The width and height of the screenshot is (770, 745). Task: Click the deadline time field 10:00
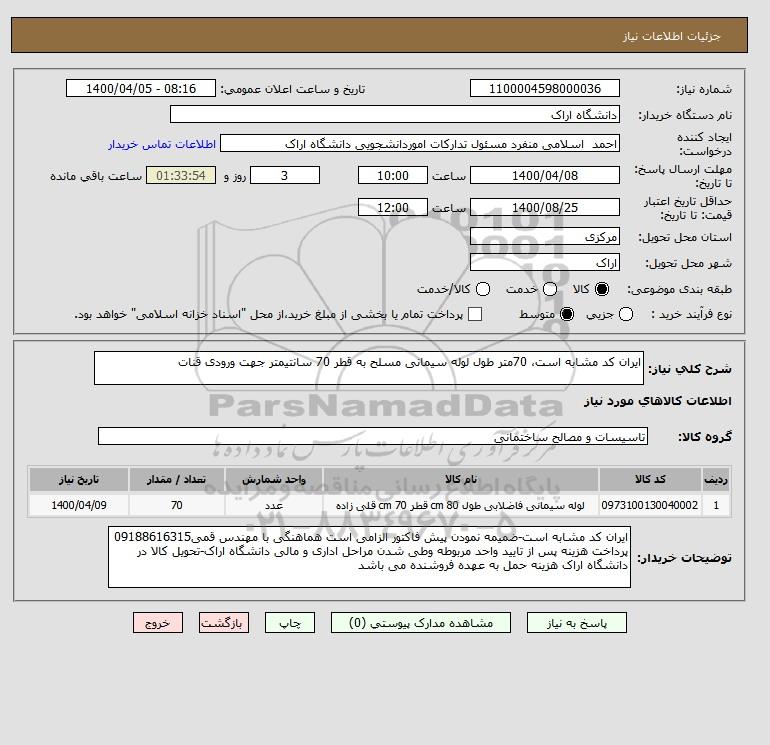pyautogui.click(x=393, y=175)
